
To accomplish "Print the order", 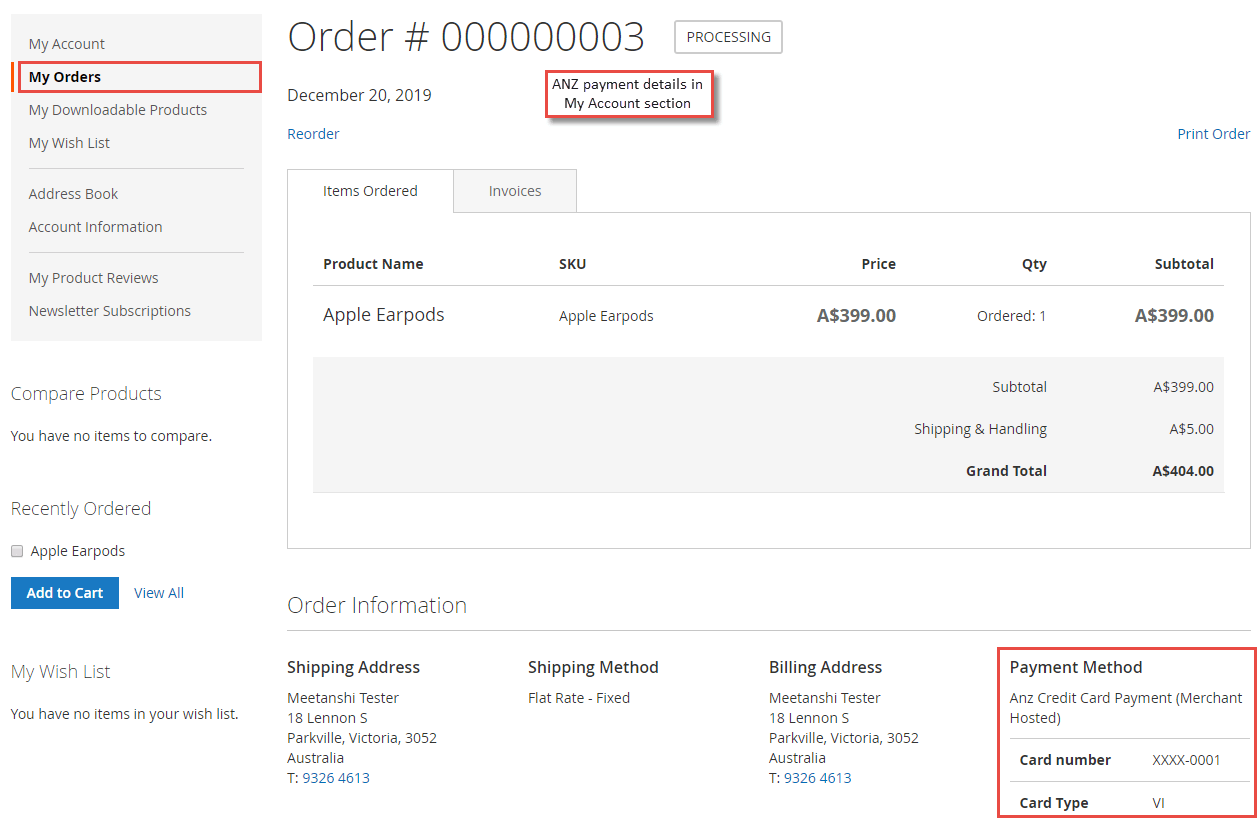I will (1213, 133).
